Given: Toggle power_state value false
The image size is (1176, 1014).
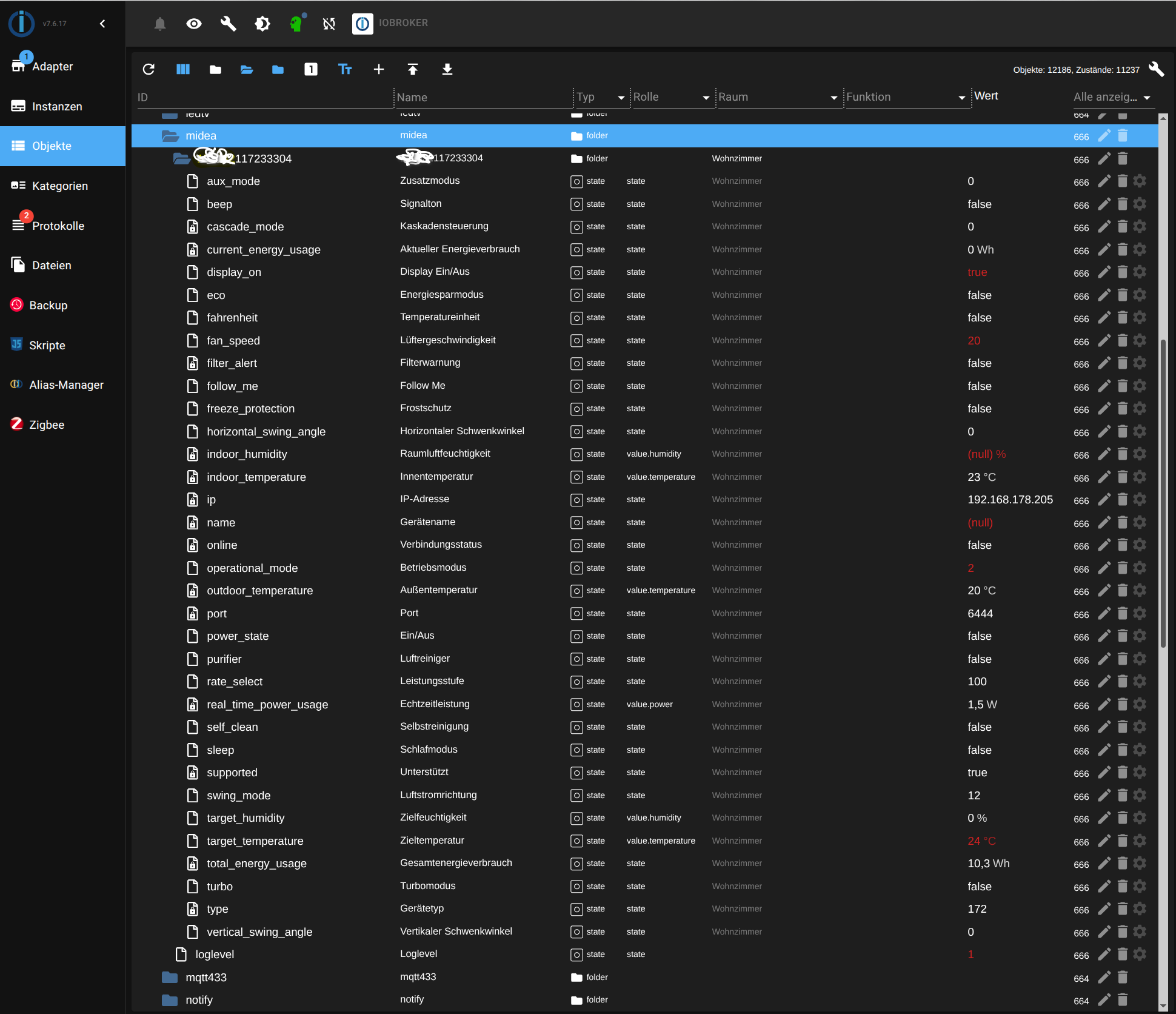Looking at the screenshot, I should (x=980, y=636).
